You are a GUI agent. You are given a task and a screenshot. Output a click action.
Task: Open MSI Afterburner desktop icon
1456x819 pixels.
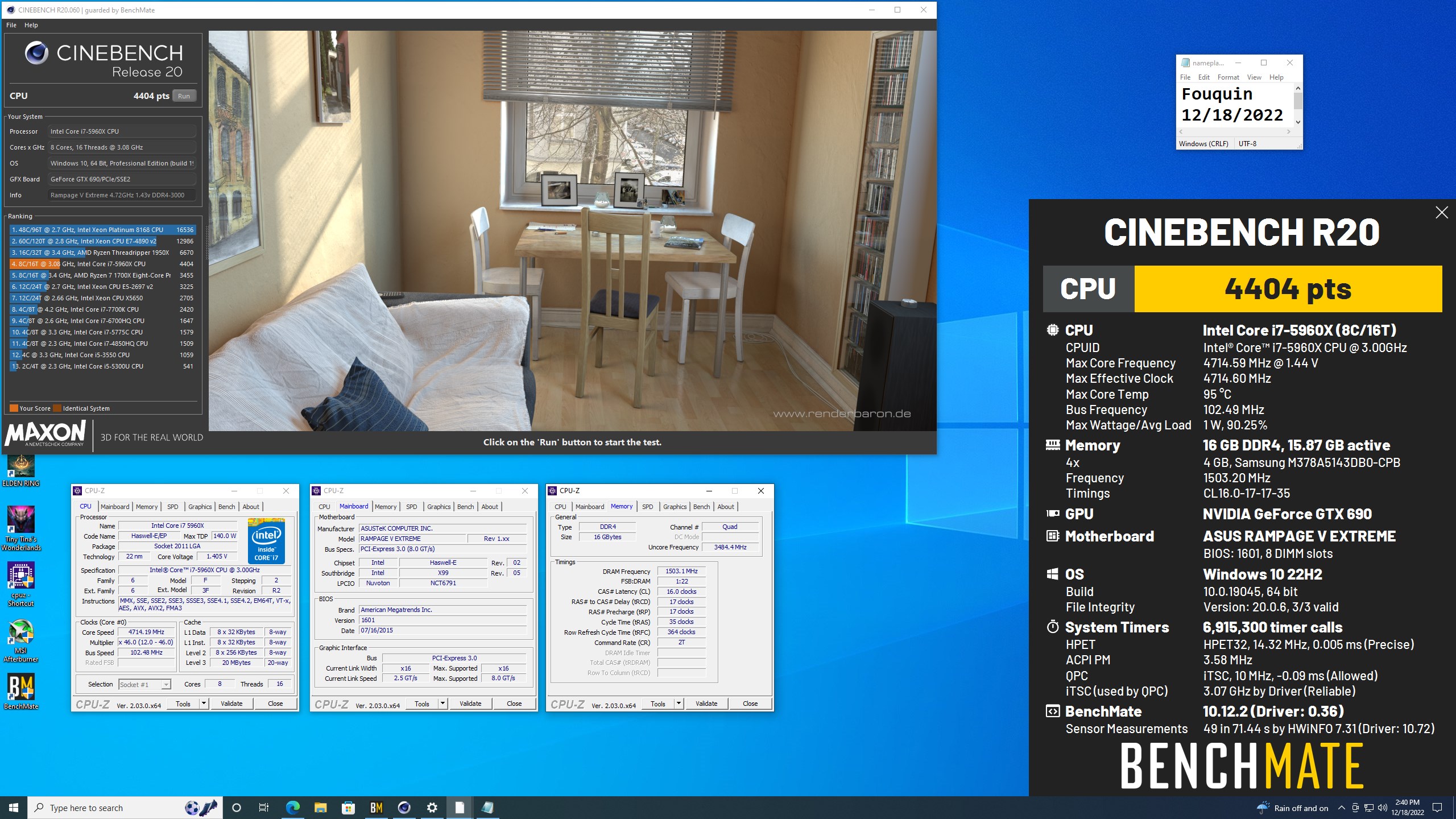pyautogui.click(x=21, y=640)
